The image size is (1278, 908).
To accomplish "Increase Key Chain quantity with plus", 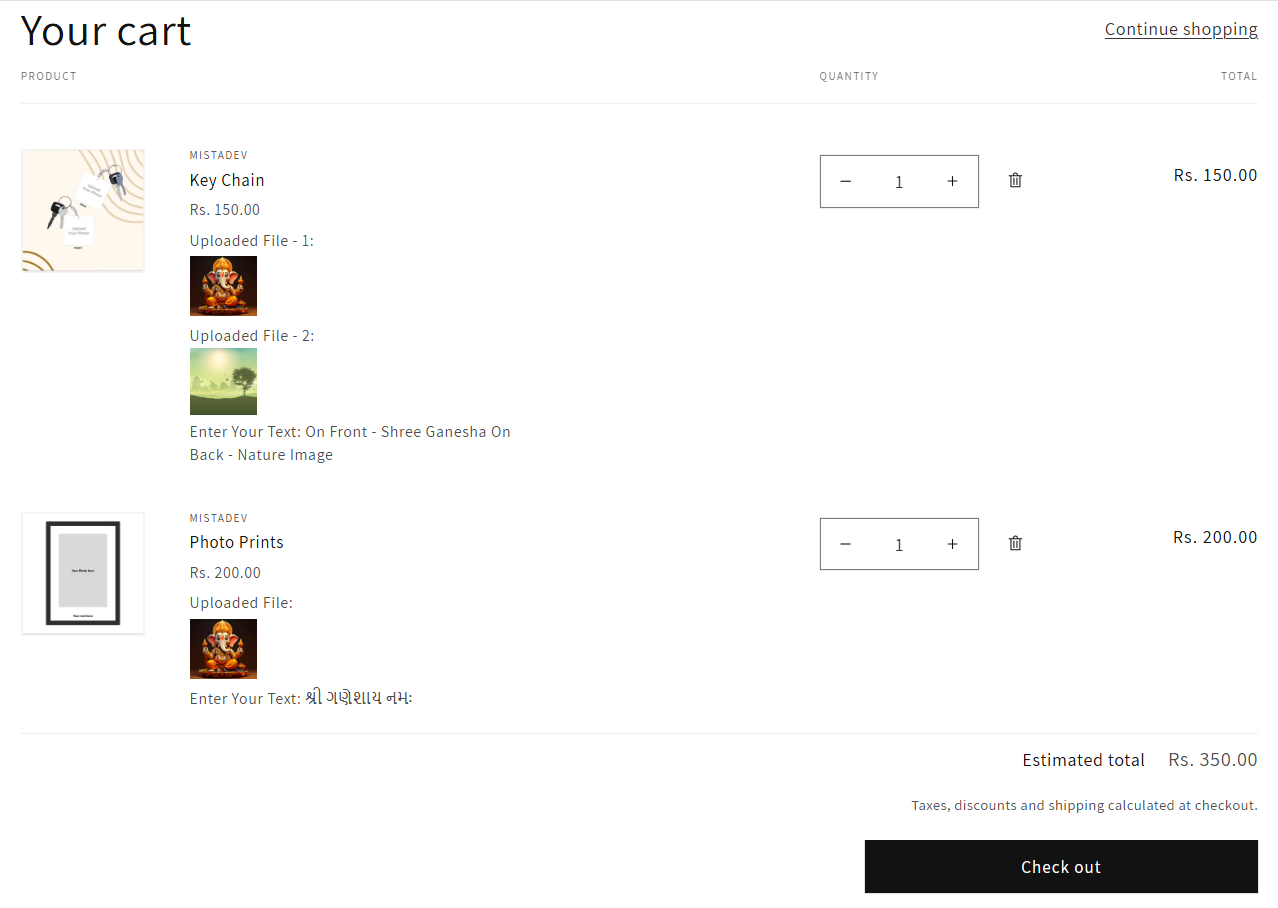I will click(x=952, y=181).
